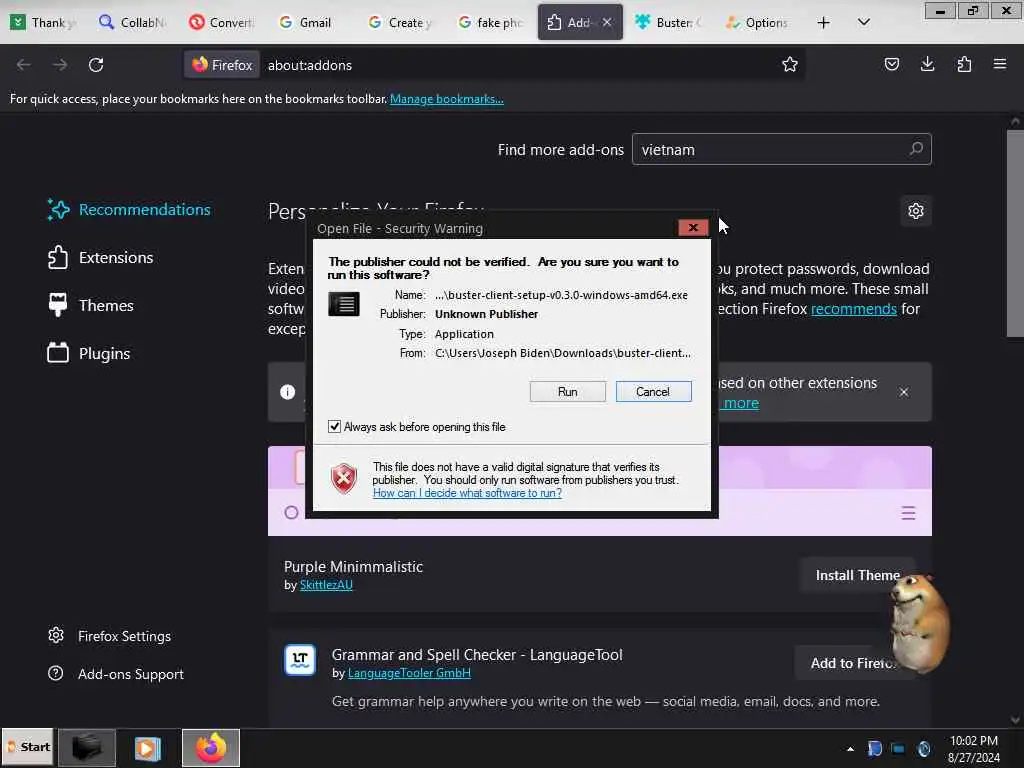Go back with the back arrow

[24, 65]
